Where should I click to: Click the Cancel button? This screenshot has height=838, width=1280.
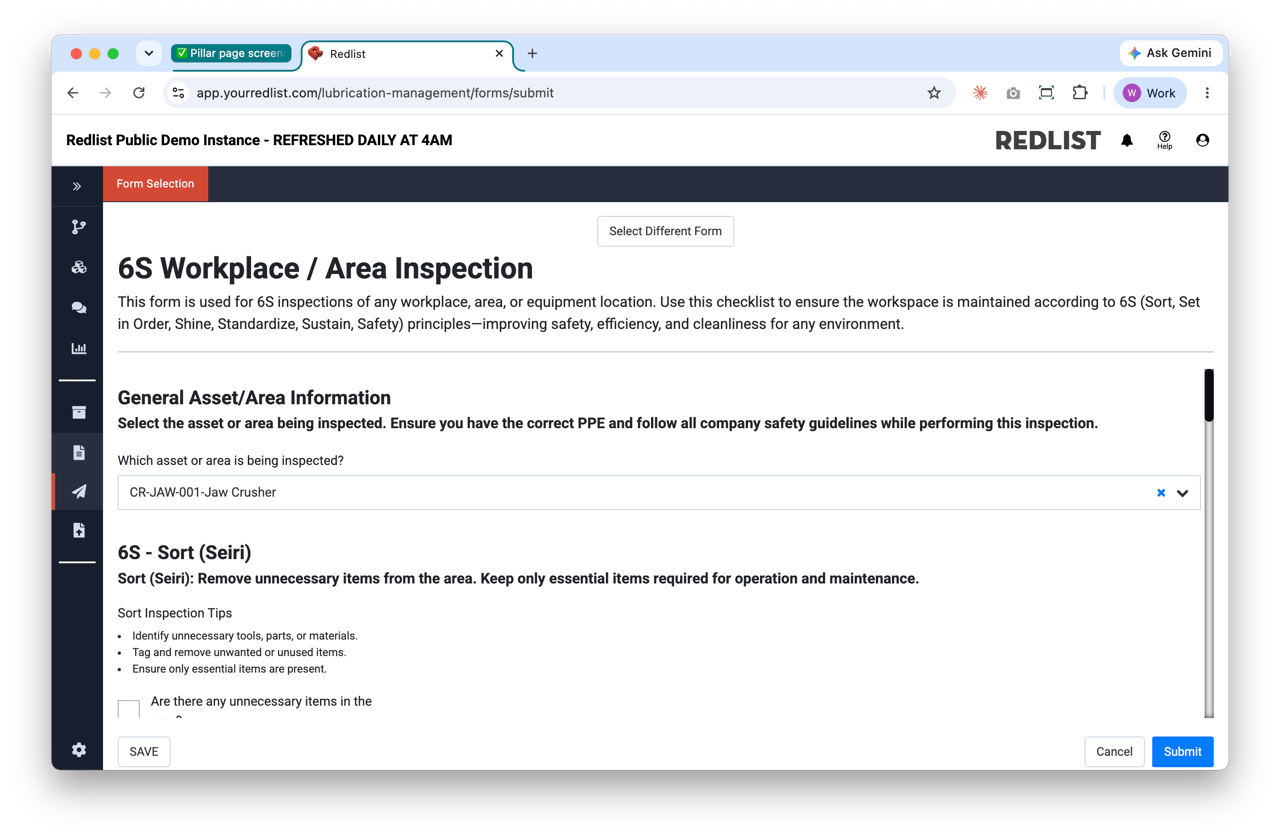point(1114,752)
